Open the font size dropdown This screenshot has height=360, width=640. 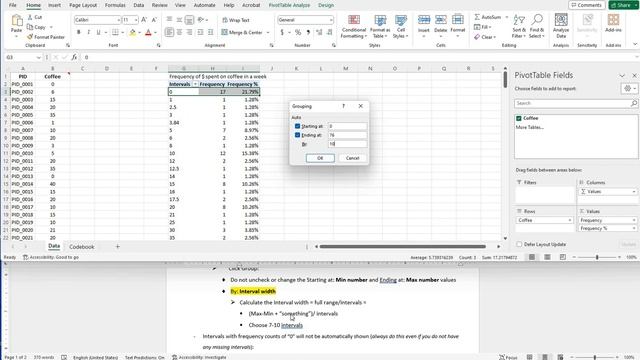136,20
